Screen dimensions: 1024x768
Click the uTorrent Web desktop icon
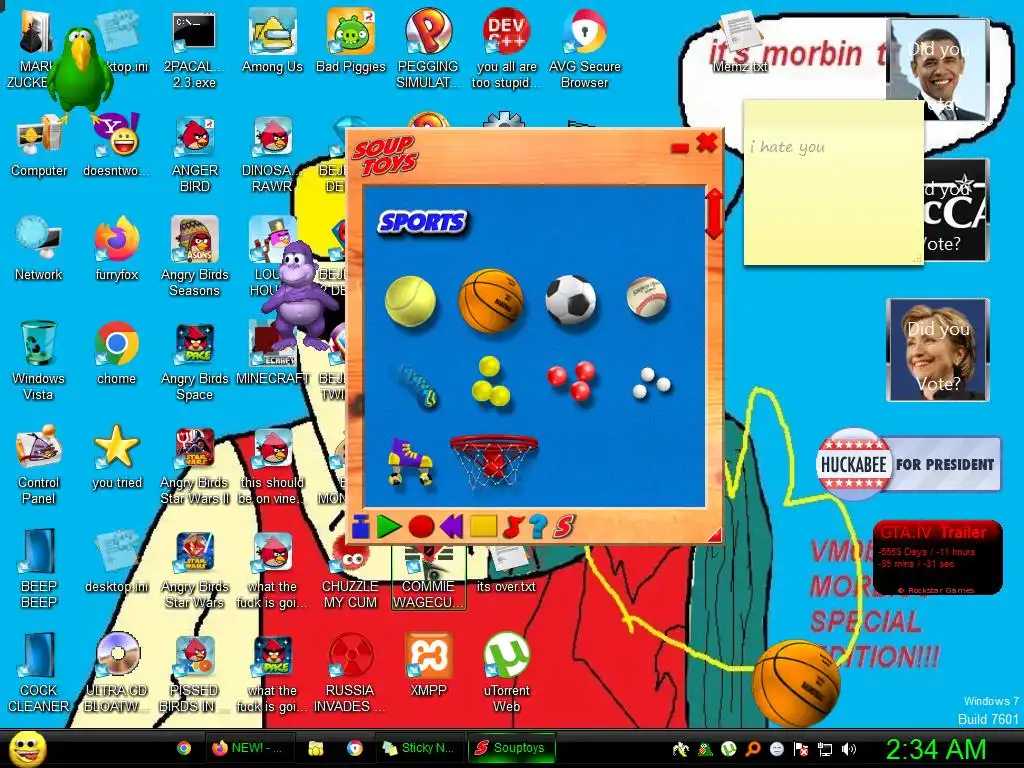[x=506, y=673]
